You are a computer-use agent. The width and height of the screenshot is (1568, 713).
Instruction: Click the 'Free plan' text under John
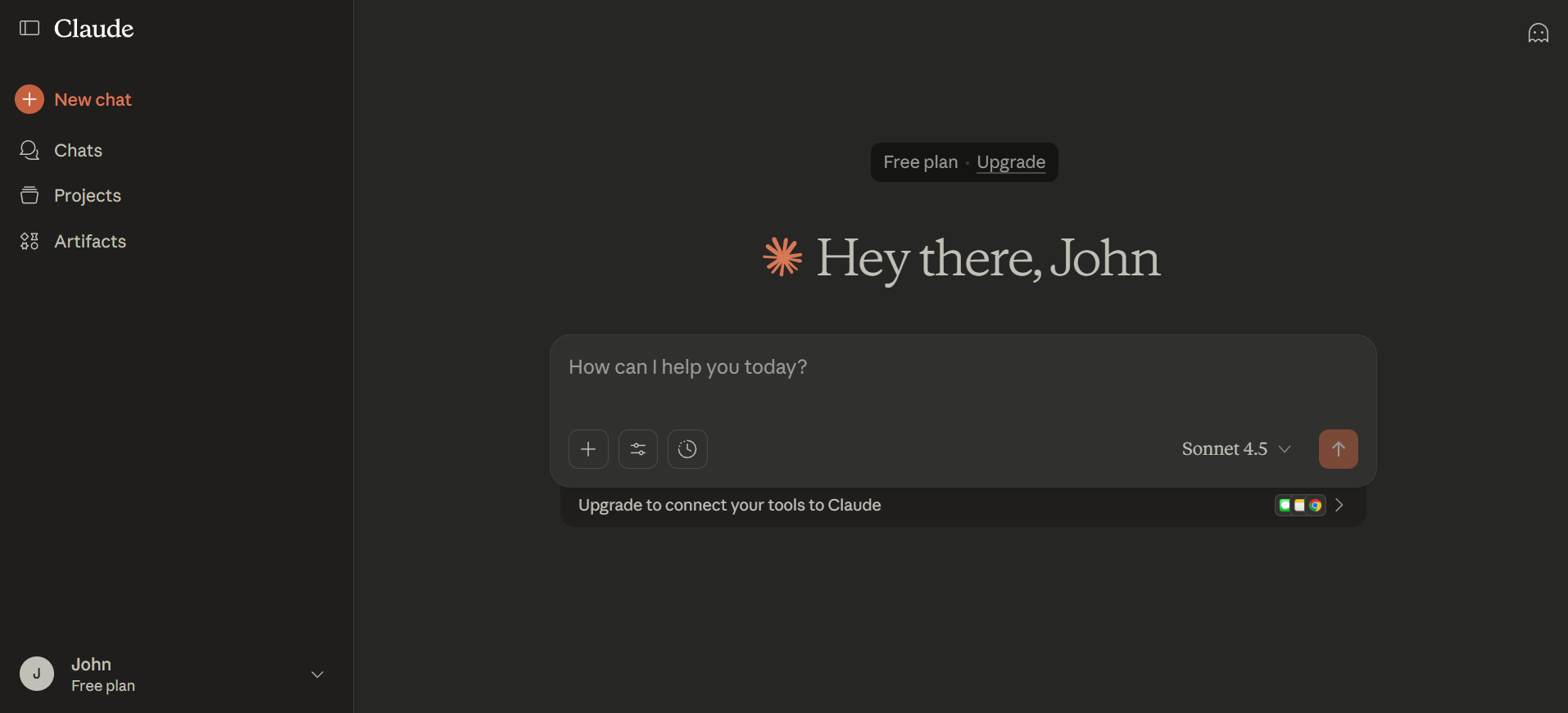point(103,686)
